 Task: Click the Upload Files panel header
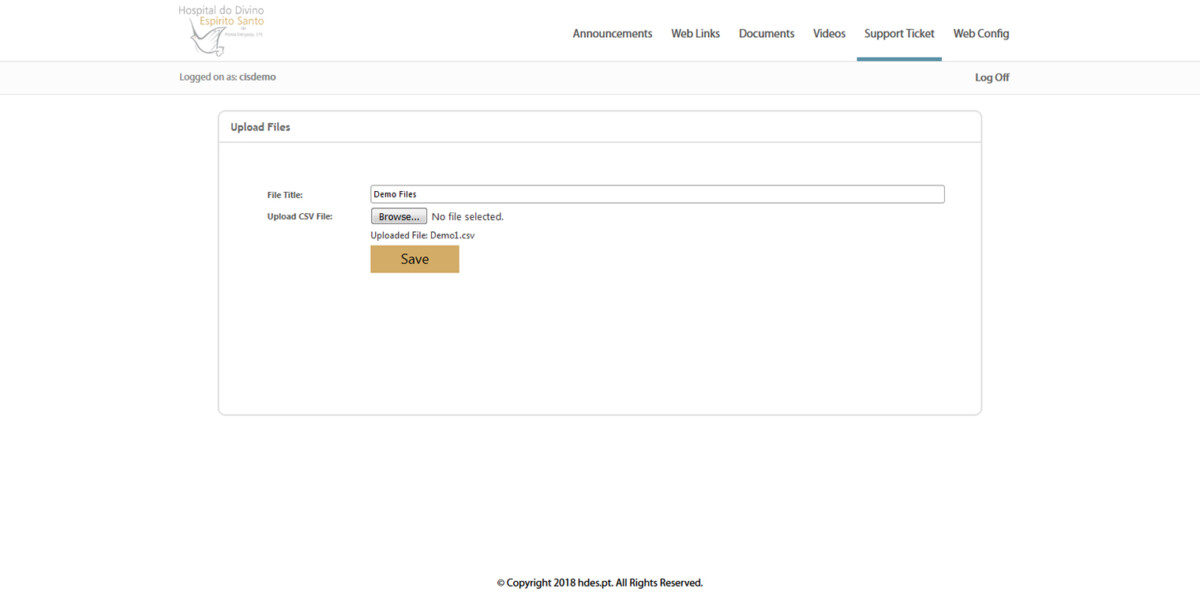[260, 127]
